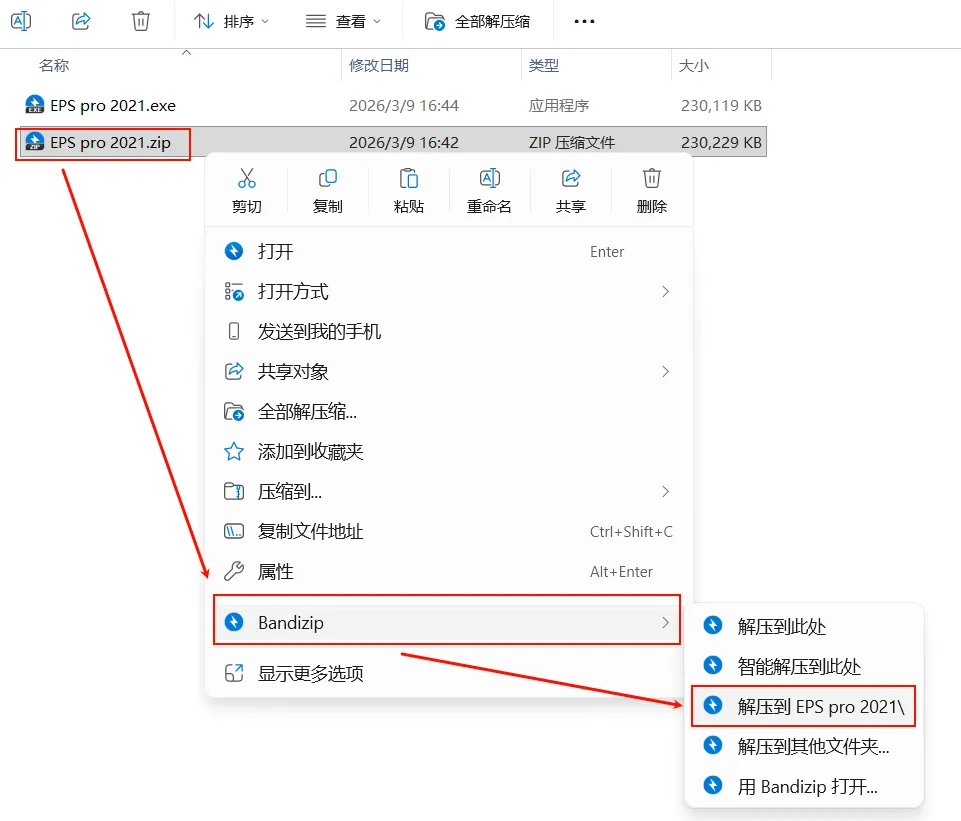Click the 230,229 KB size cell
The image size is (961, 821).
(721, 142)
